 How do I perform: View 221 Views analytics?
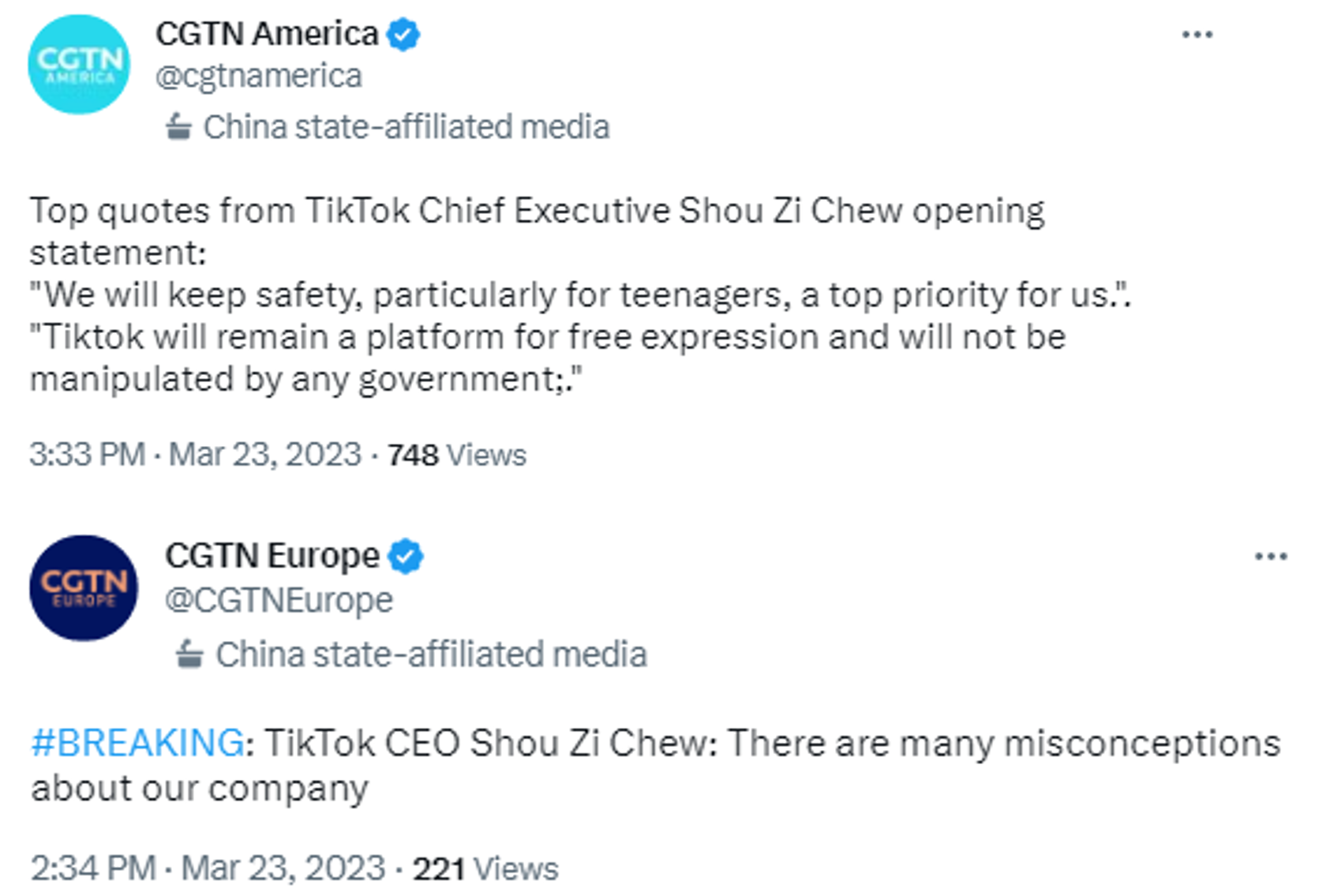pyautogui.click(x=485, y=869)
